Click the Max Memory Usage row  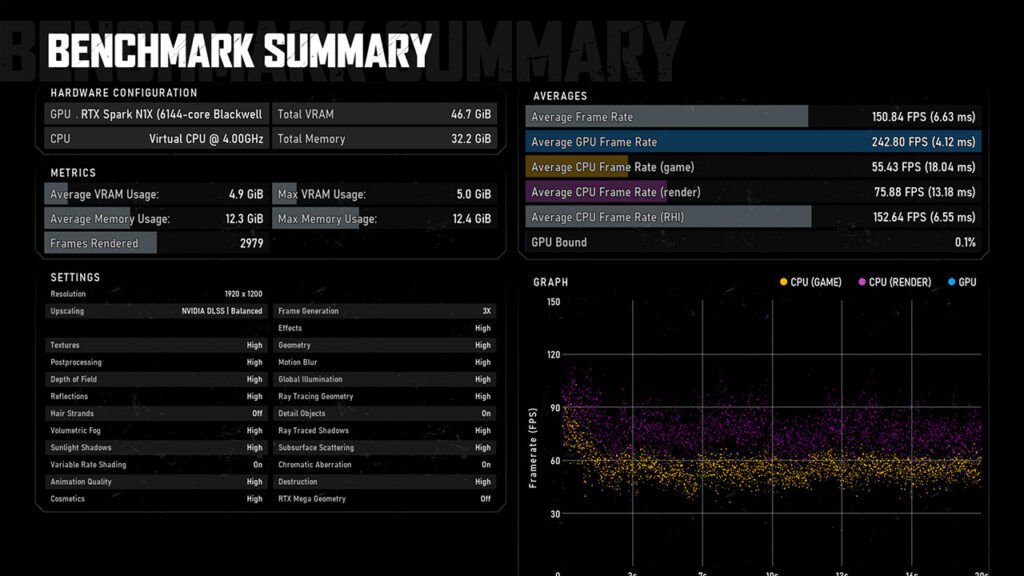click(x=385, y=219)
